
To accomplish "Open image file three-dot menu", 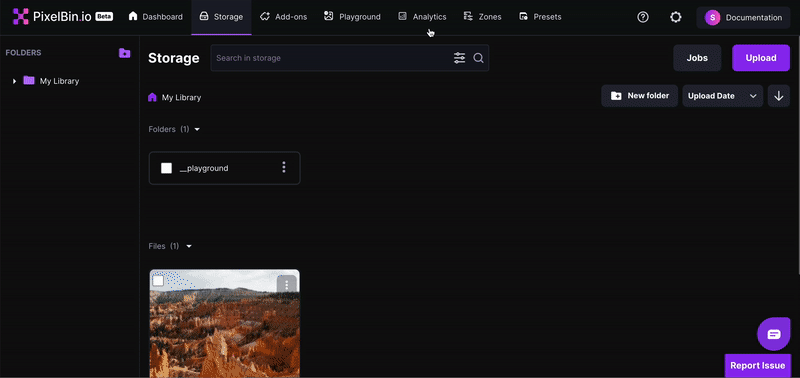I will 287,285.
